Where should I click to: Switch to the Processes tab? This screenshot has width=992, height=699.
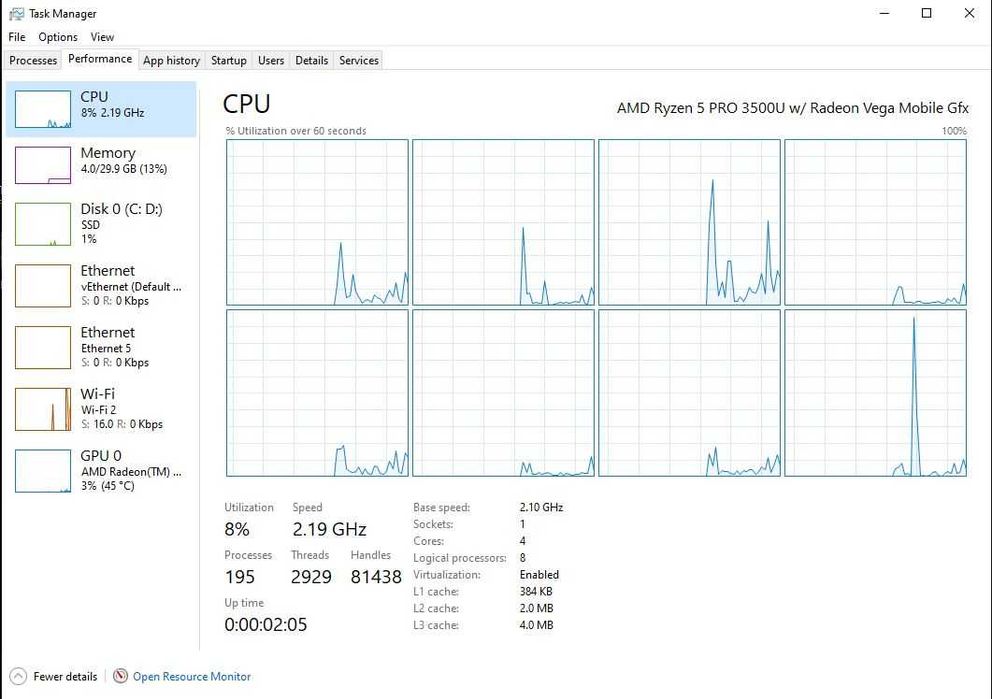tap(33, 60)
